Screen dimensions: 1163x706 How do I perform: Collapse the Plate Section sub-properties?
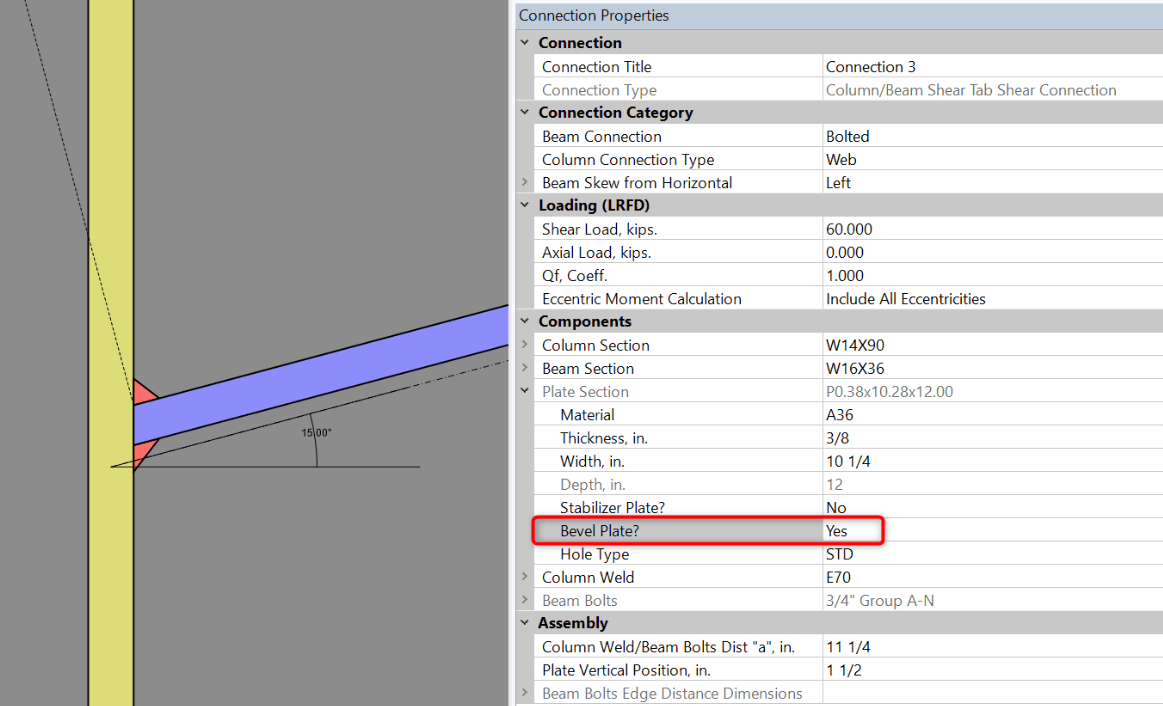point(526,392)
